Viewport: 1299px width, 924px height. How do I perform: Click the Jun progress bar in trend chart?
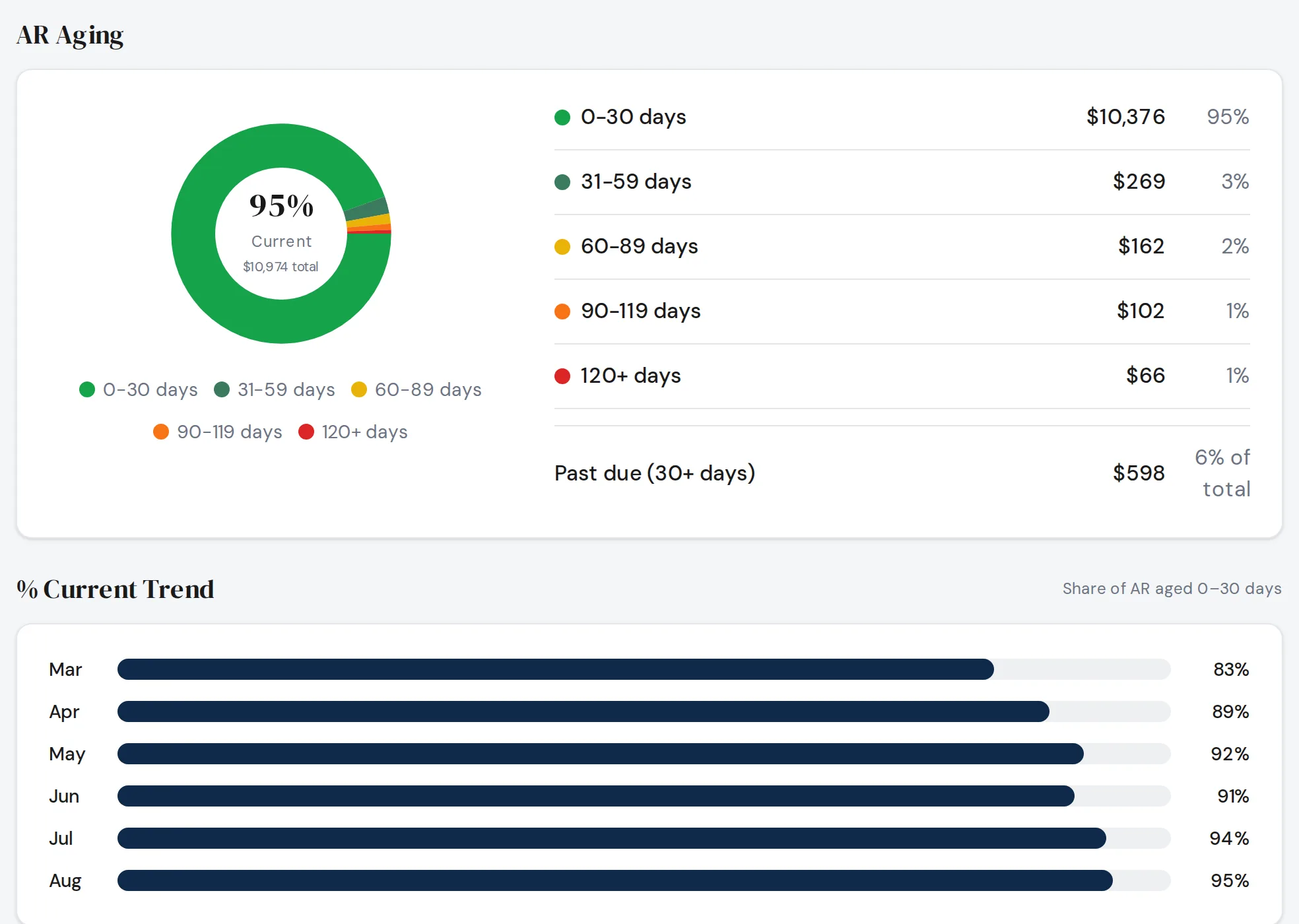(644, 796)
